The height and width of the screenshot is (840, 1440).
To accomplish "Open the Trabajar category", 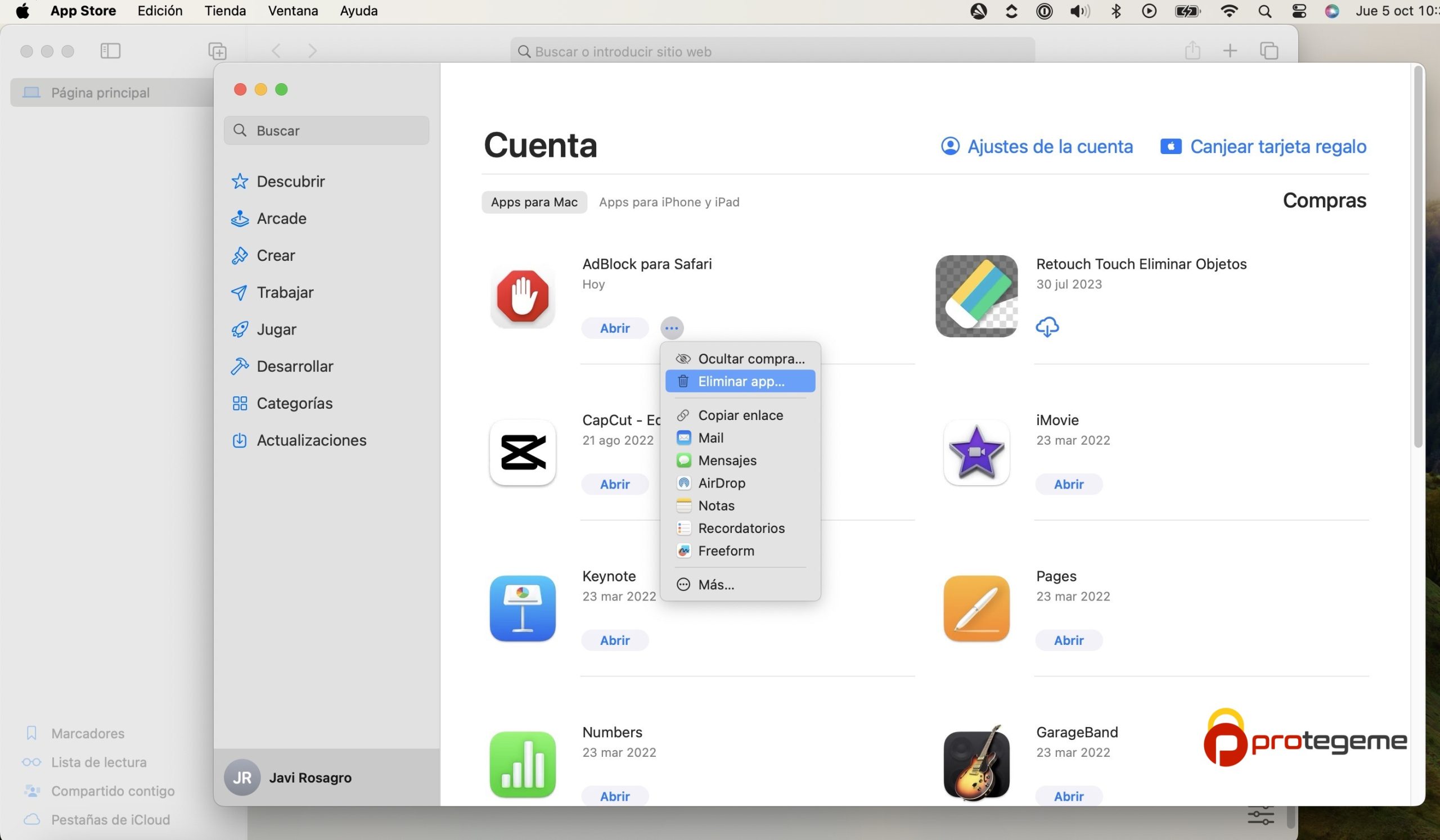I will [x=272, y=292].
